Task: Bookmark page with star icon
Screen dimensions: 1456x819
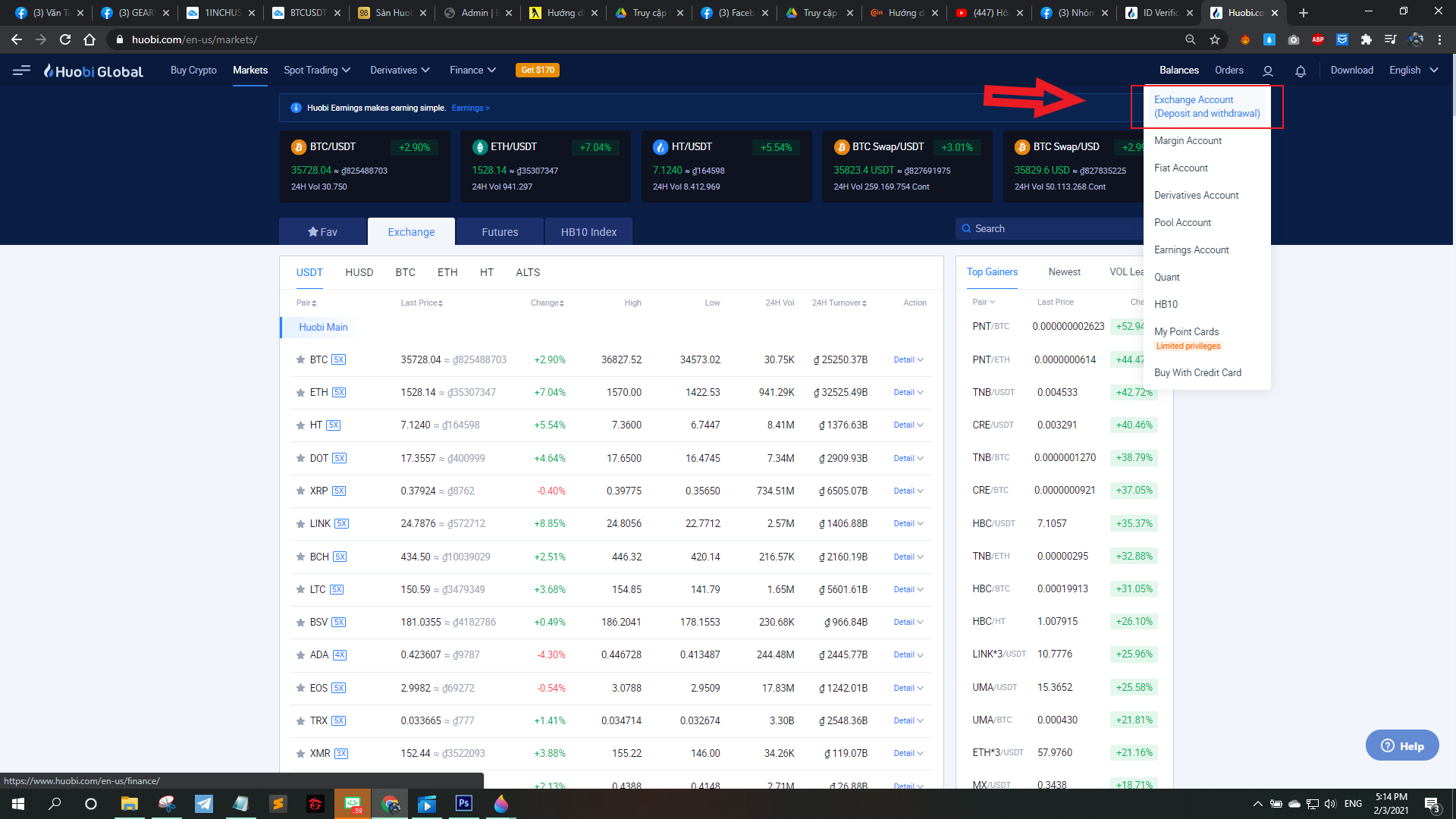Action: [1215, 39]
